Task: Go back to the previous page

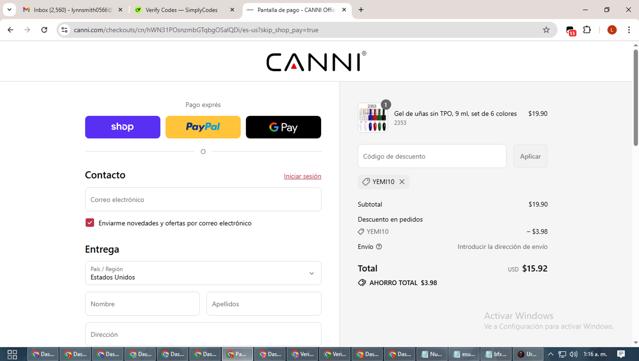Action: (x=11, y=30)
